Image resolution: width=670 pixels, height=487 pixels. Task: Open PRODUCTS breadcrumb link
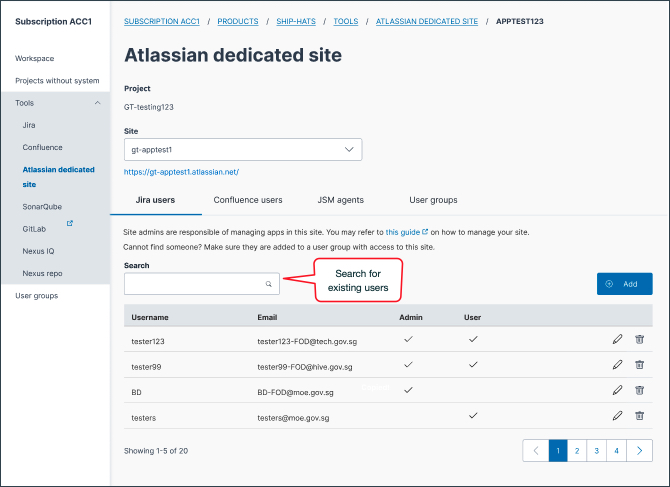[x=238, y=21]
